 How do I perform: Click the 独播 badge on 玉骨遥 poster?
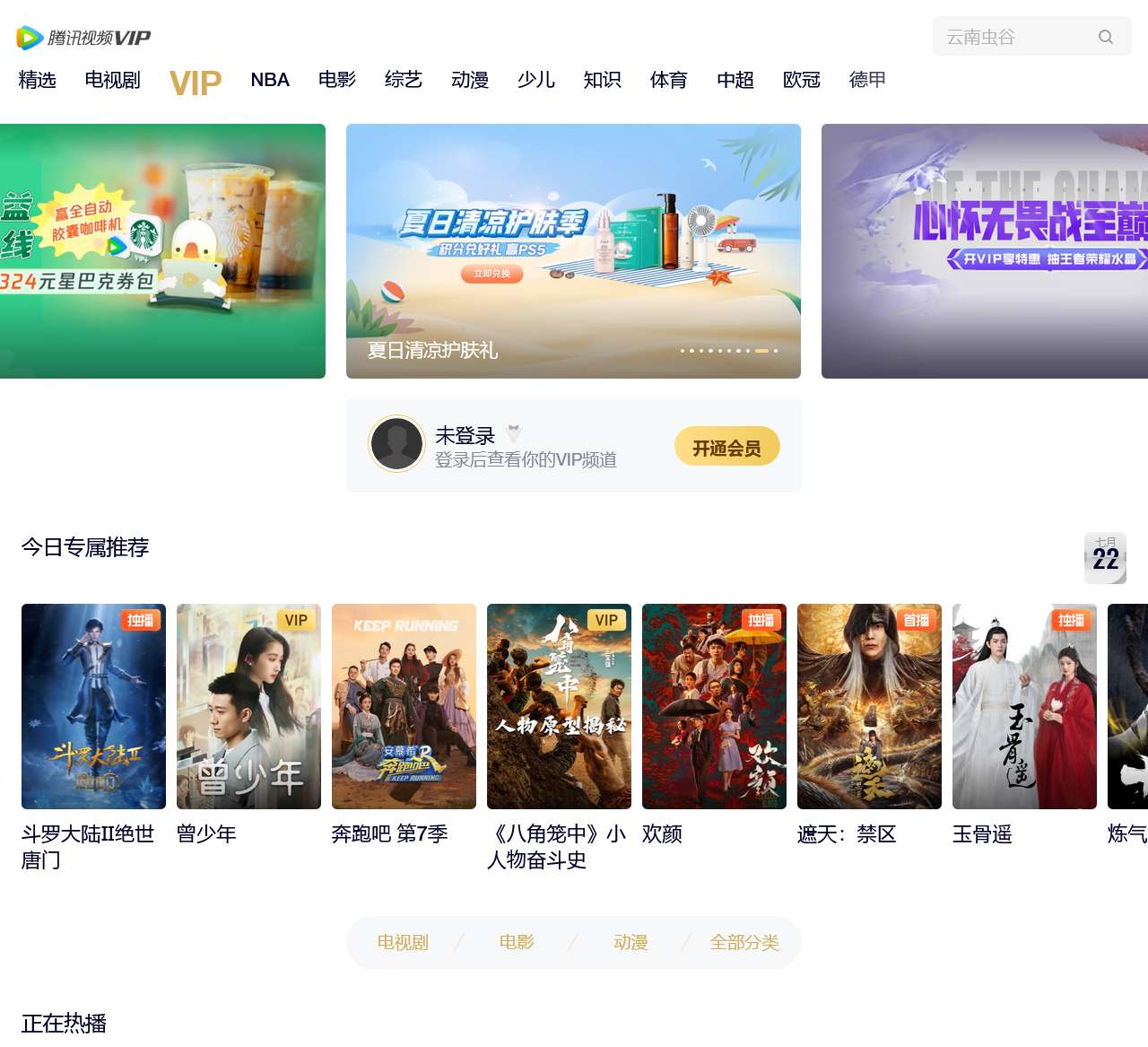(x=1072, y=620)
